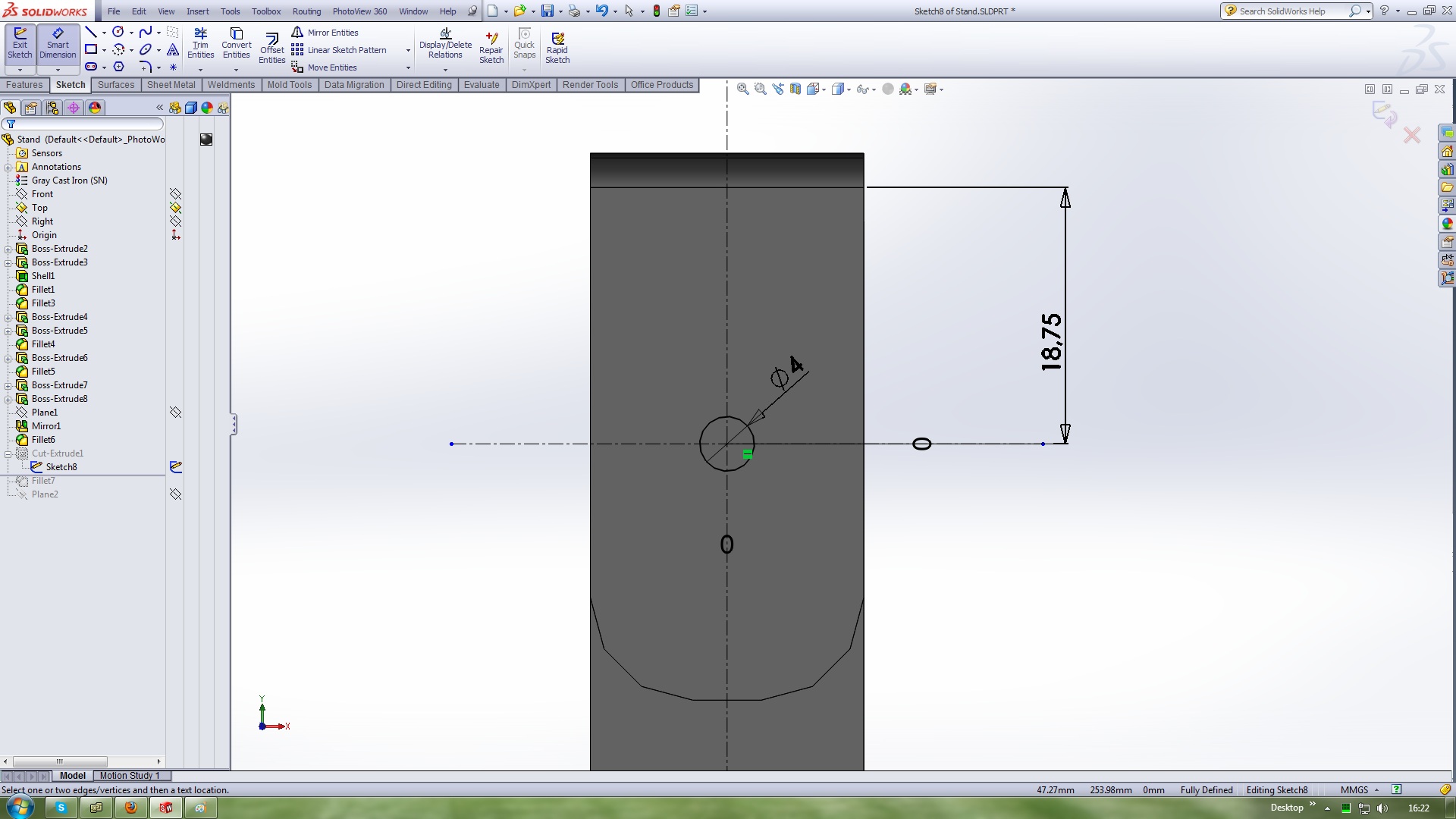The width and height of the screenshot is (1456, 819).
Task: Pick the Polygon sketch tool
Action: (118, 67)
